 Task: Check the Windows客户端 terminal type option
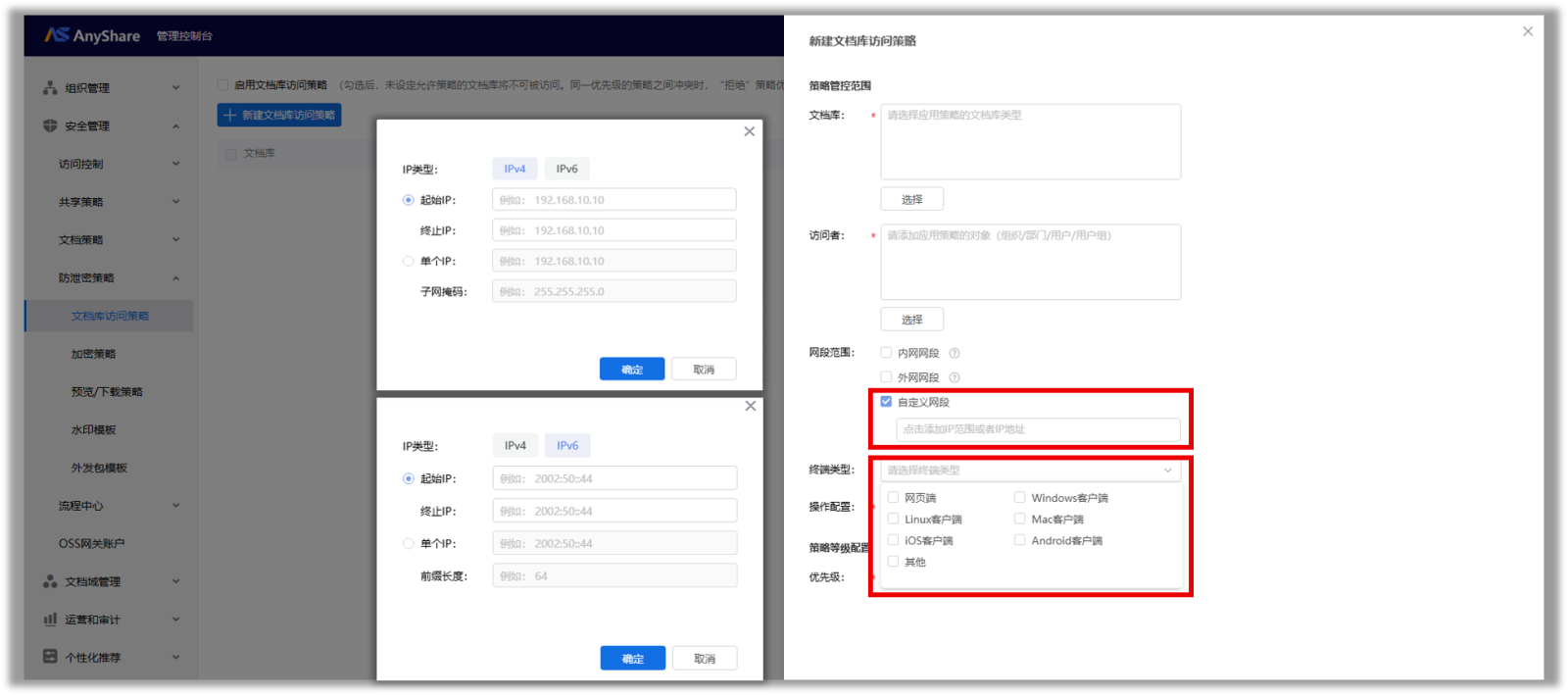pos(1020,498)
